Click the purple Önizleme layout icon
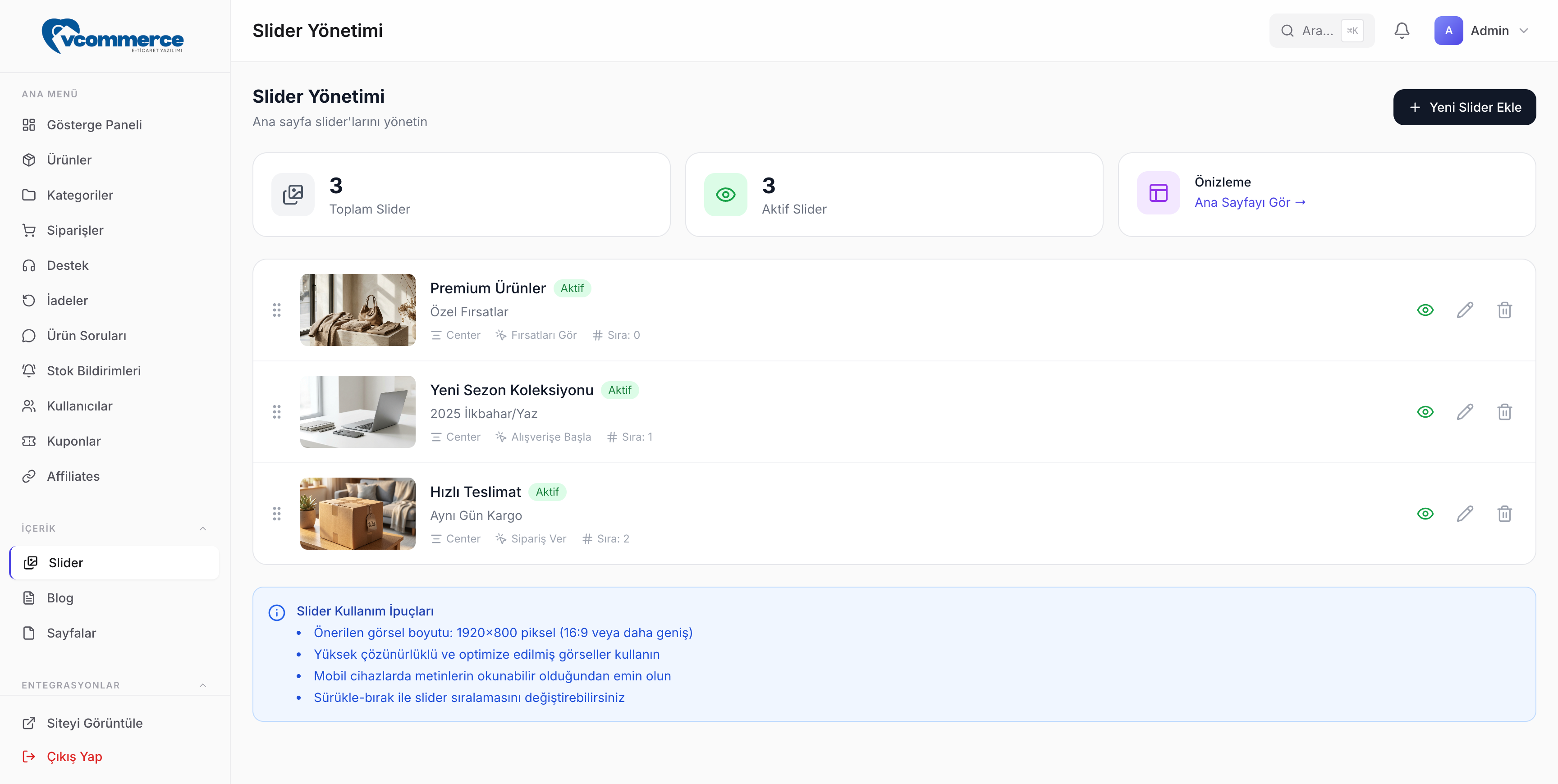Viewport: 1558px width, 784px height. [x=1158, y=193]
